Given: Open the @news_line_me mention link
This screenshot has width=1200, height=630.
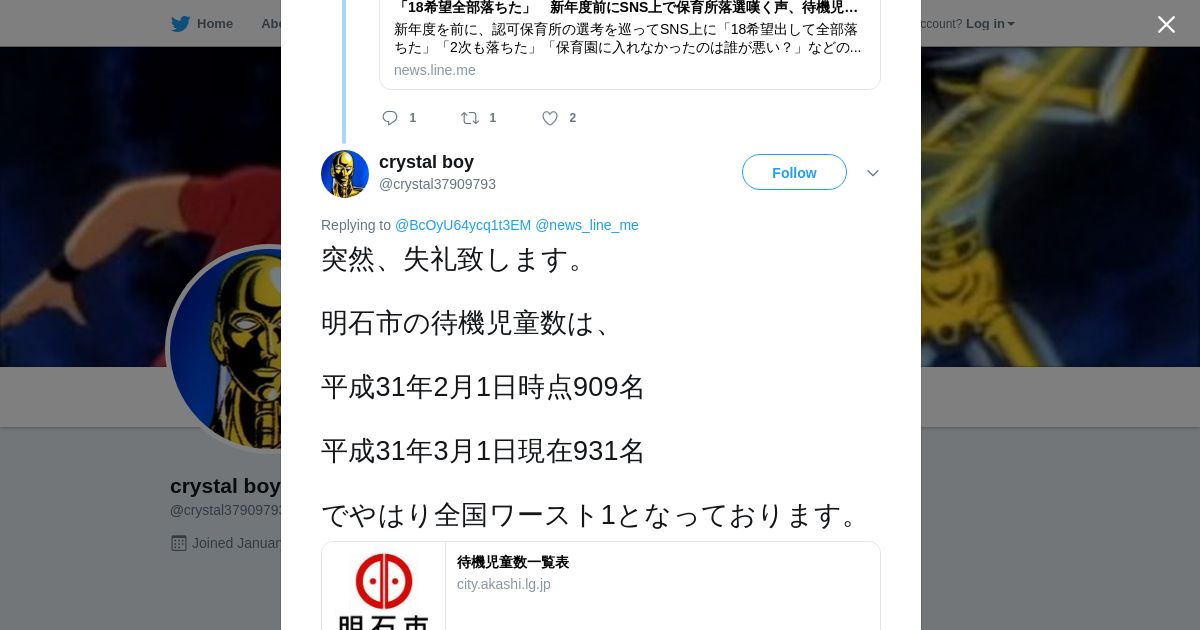Looking at the screenshot, I should [x=587, y=225].
